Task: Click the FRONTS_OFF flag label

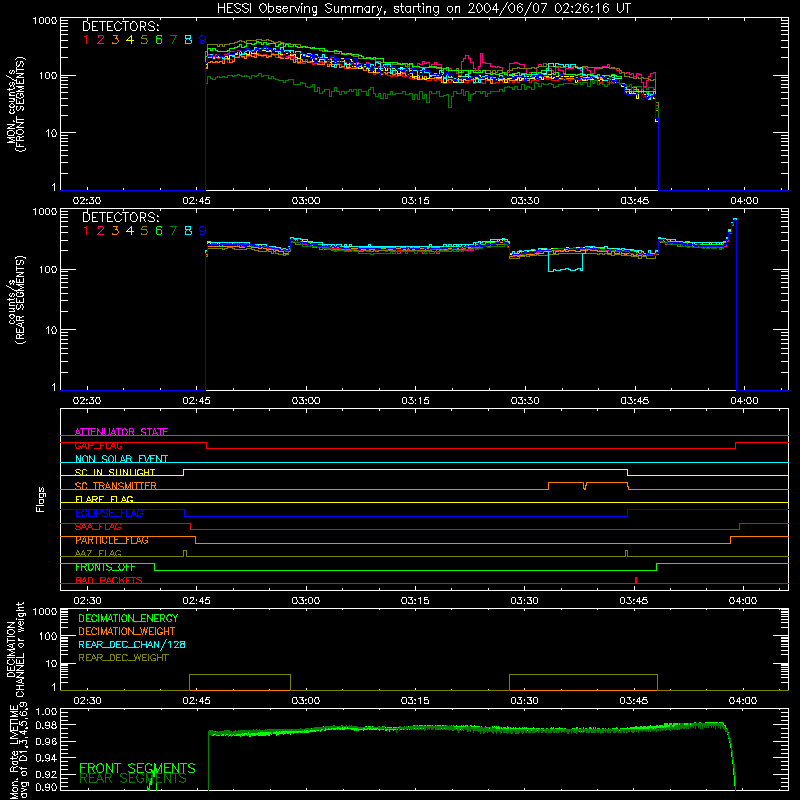Action: pos(105,567)
